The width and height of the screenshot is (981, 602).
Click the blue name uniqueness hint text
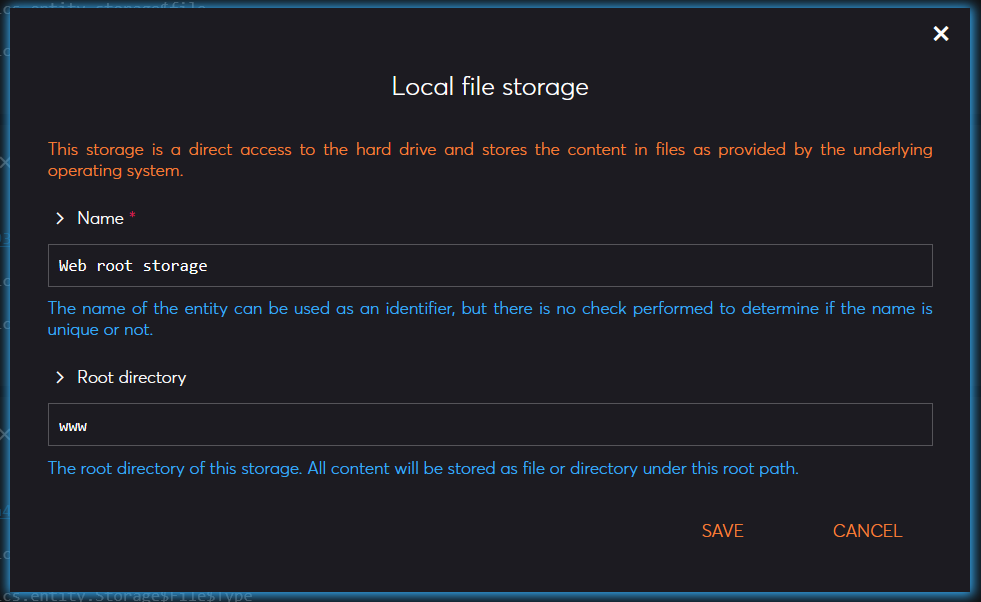coord(490,318)
